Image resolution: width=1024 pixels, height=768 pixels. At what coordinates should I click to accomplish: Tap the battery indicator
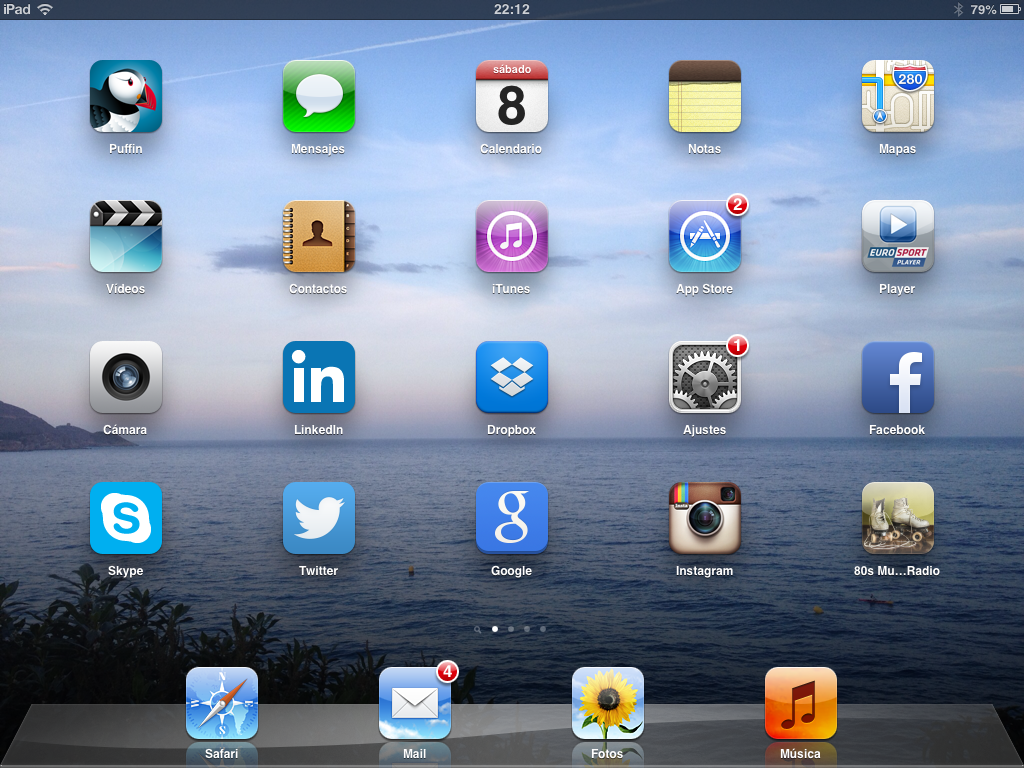(1010, 9)
